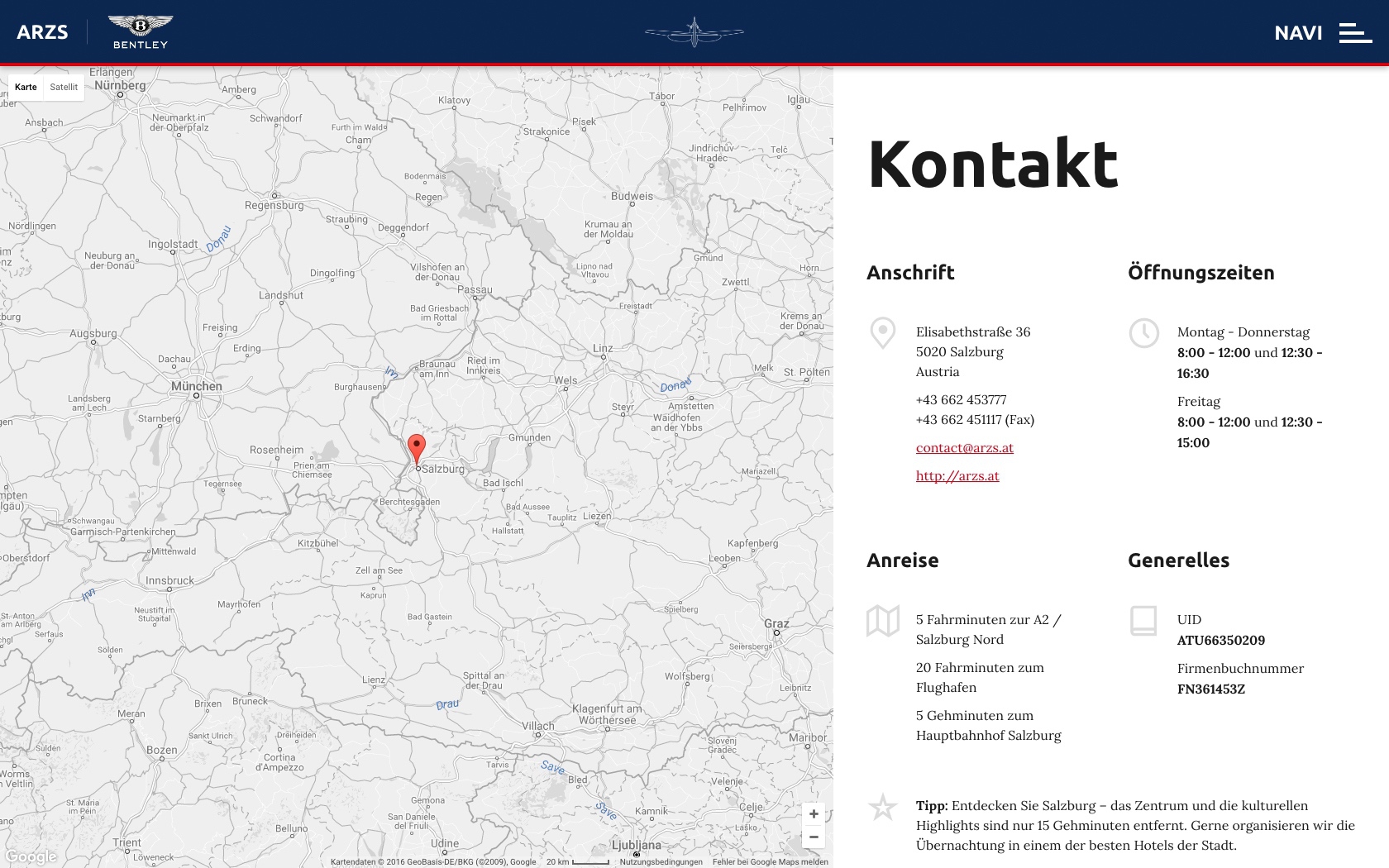Select the Karte map view
This screenshot has height=868, width=1389.
pyautogui.click(x=26, y=87)
